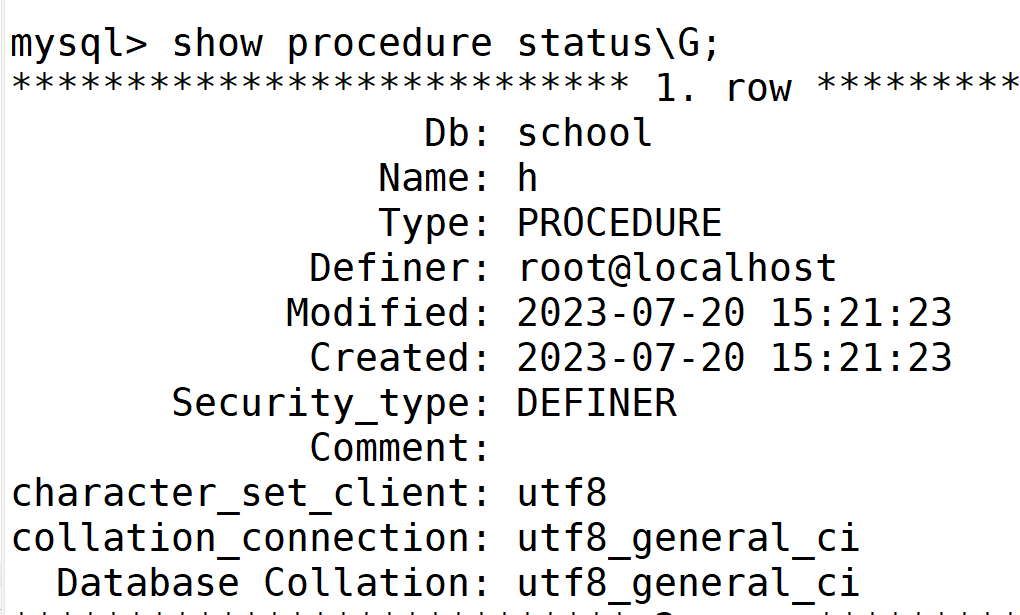Click the Modified timestamp value
The image size is (1020, 615).
click(x=734, y=313)
